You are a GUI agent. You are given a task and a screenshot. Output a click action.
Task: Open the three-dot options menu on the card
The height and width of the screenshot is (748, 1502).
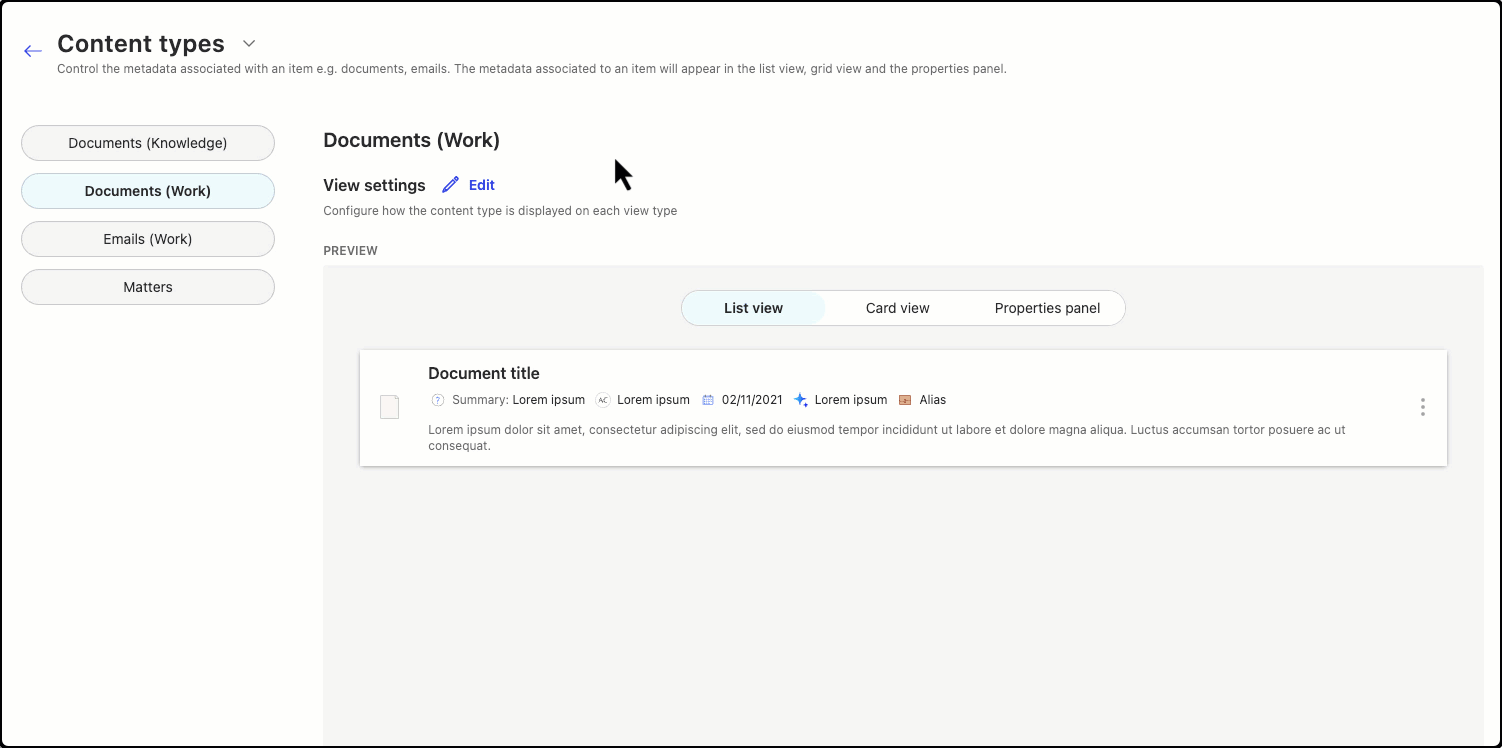coord(1422,407)
